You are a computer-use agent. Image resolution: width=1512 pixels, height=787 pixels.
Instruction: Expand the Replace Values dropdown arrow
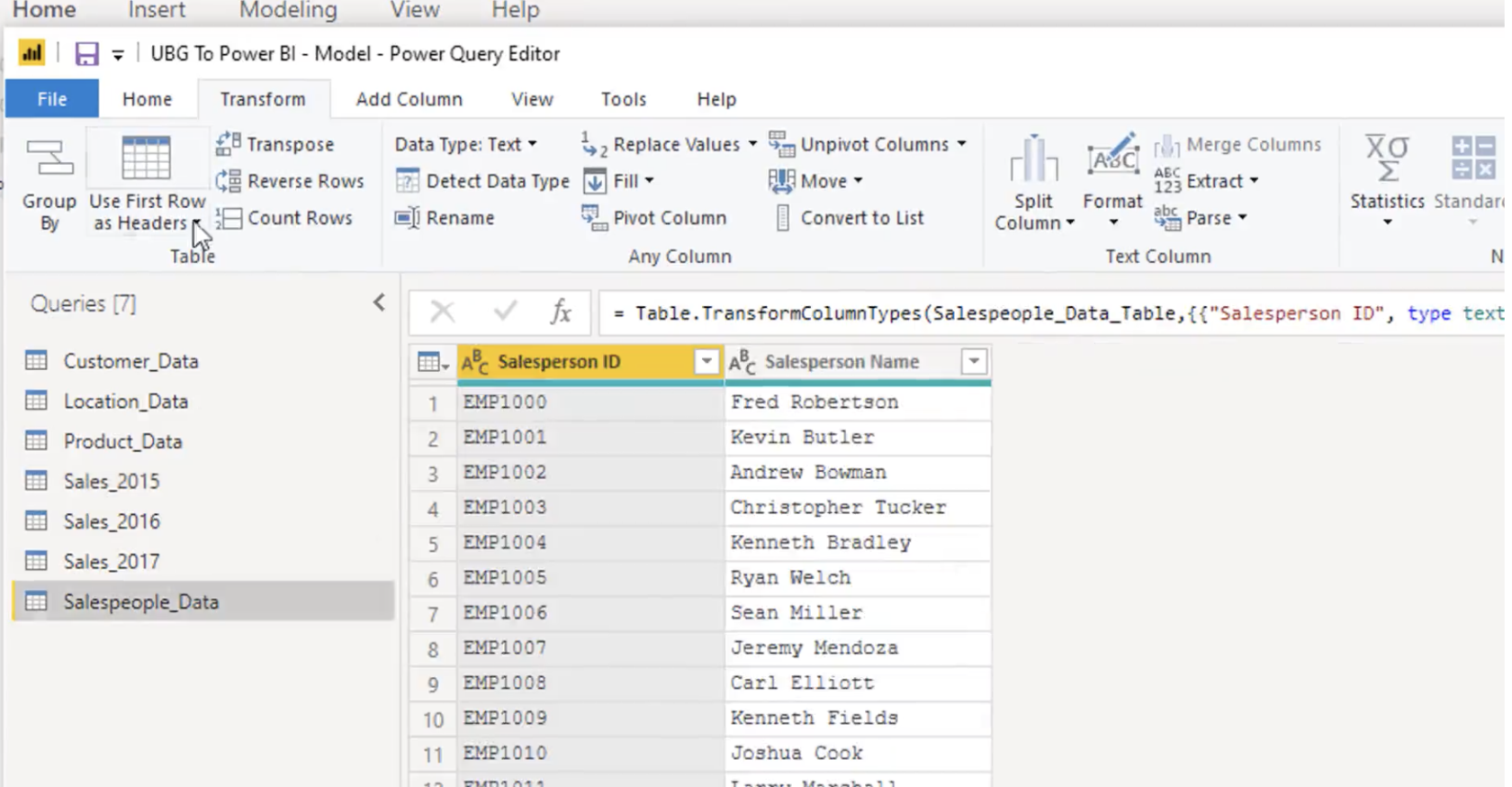pos(752,144)
